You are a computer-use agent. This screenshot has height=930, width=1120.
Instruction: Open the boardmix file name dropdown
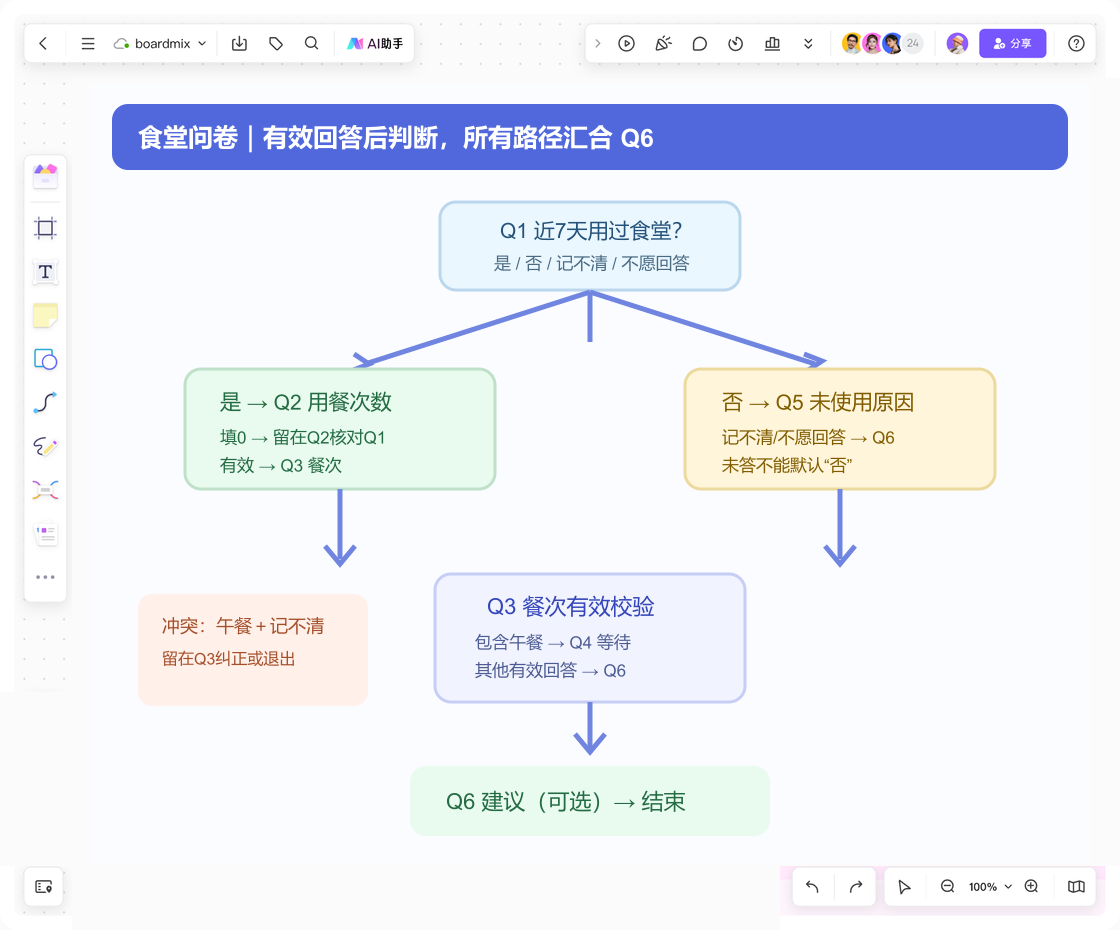coord(160,44)
